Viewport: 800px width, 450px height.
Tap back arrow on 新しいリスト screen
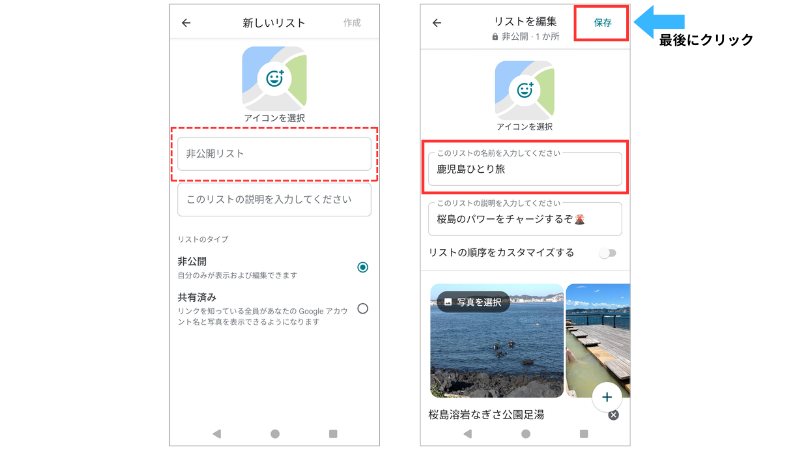click(186, 23)
